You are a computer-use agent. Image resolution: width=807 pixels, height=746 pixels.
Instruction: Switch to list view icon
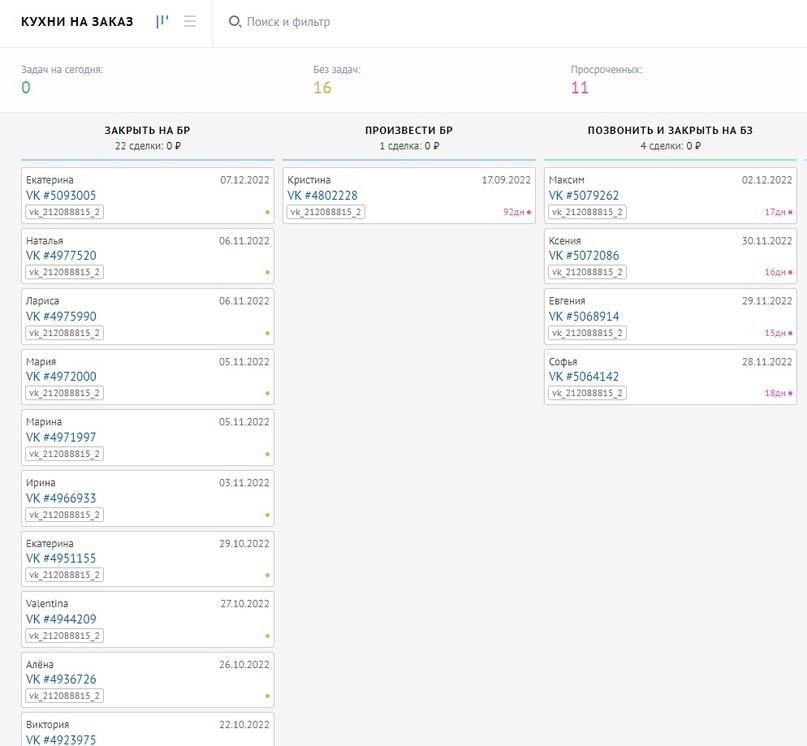click(x=190, y=22)
